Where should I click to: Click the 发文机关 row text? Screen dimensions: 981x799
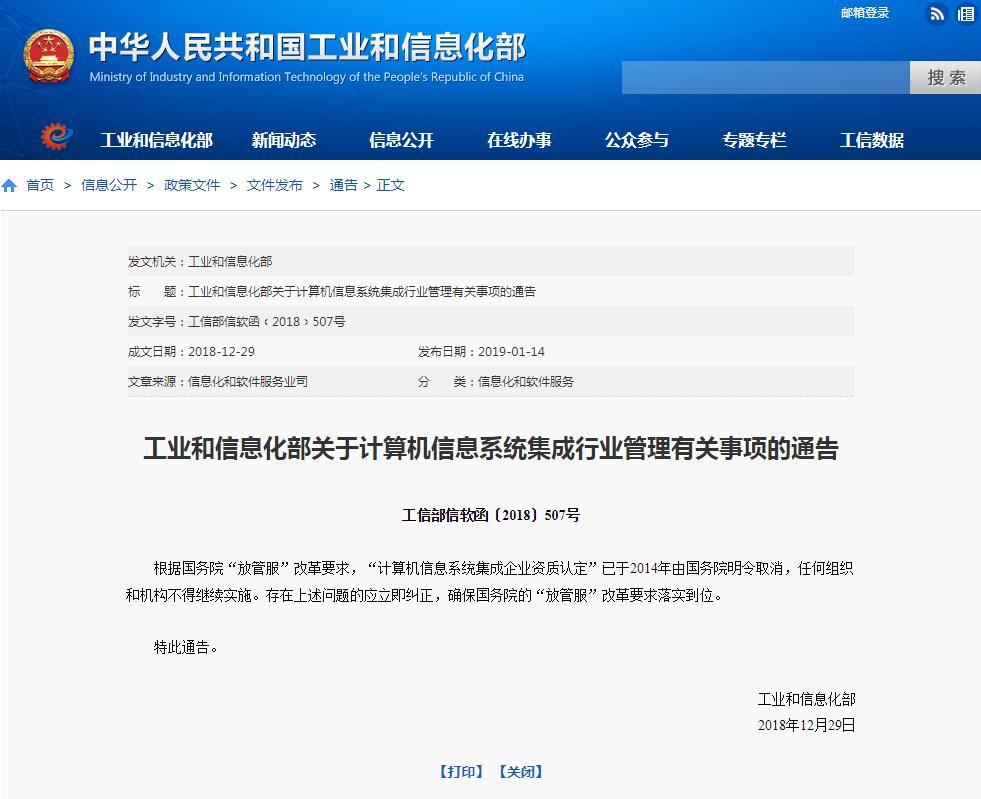pos(200,262)
